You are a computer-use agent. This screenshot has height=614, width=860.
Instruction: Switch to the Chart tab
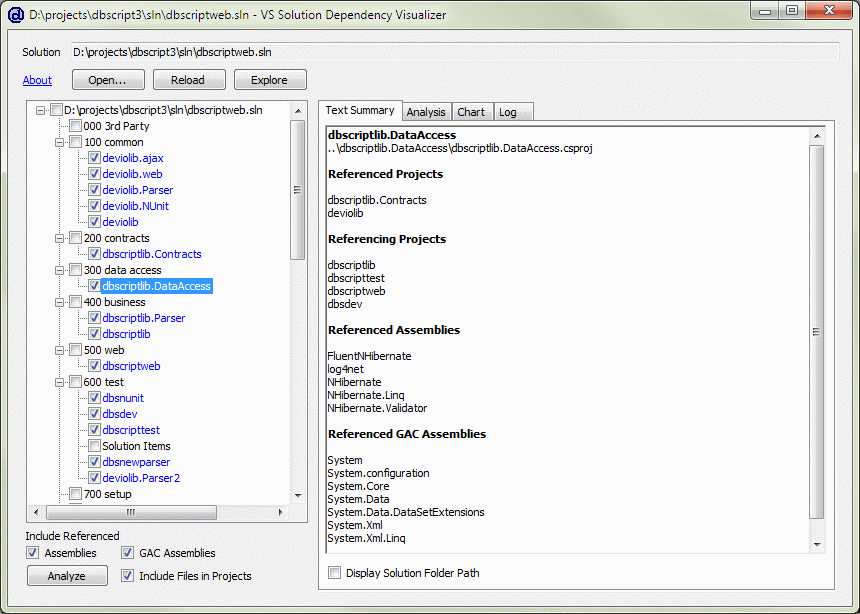pyautogui.click(x=471, y=112)
